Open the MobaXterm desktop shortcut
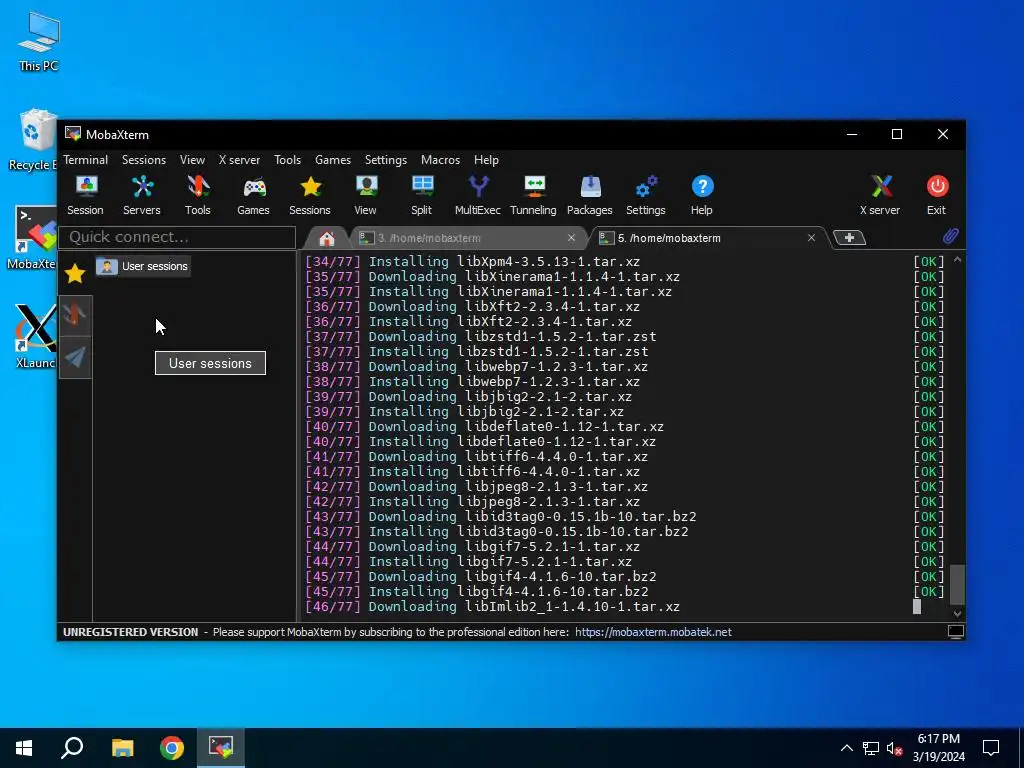Viewport: 1024px width, 768px height. tap(32, 238)
